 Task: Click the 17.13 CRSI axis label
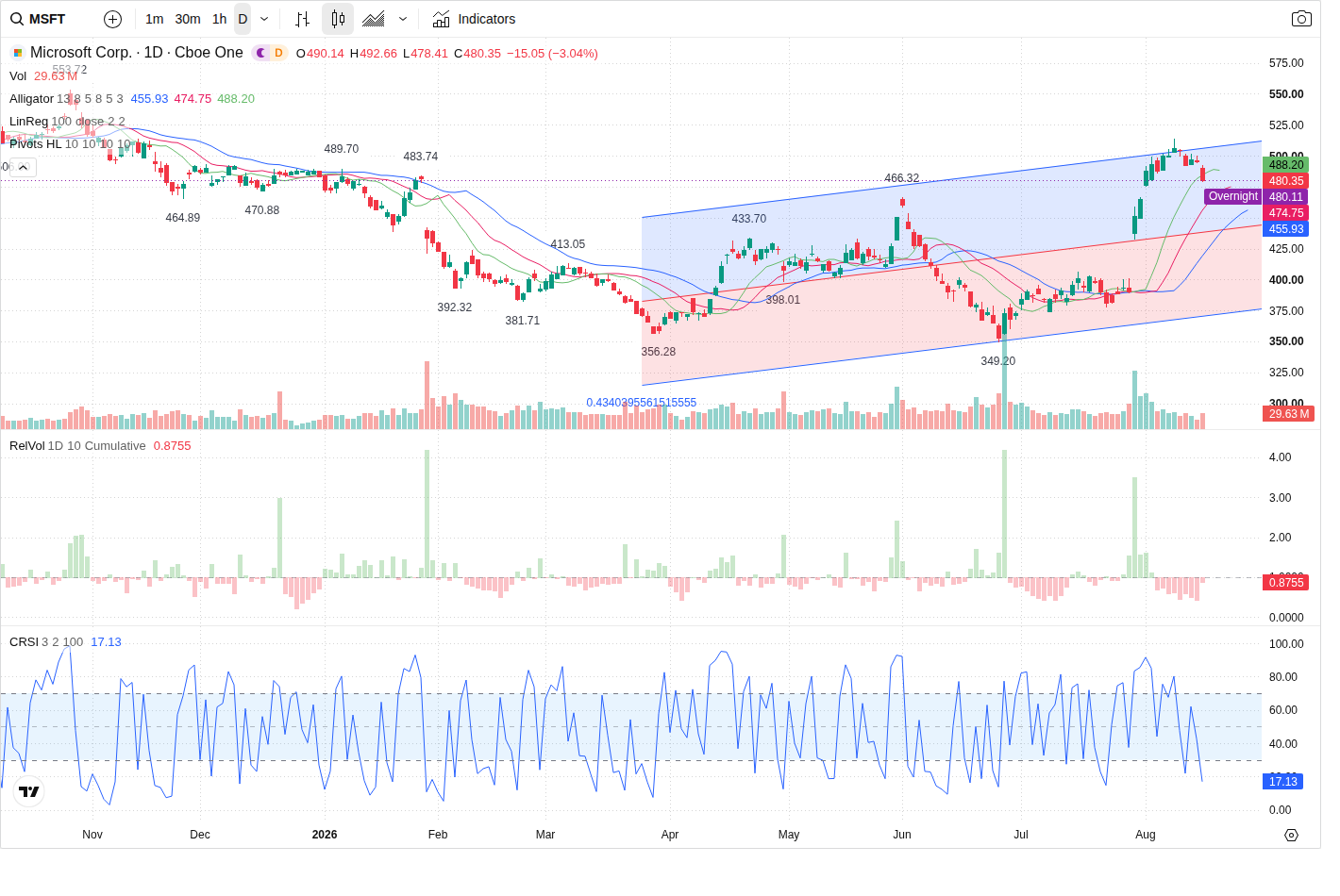[1282, 782]
